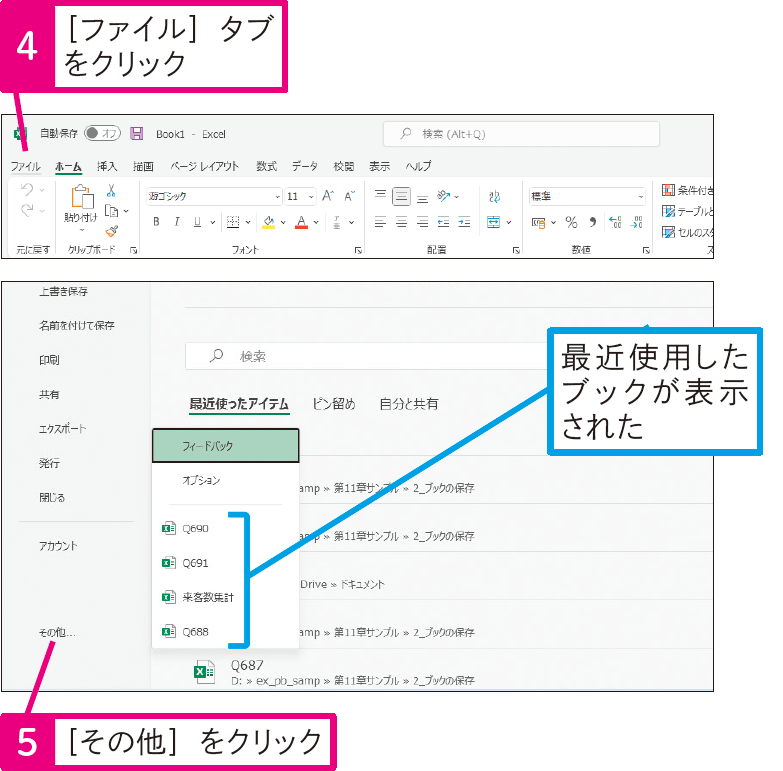Center cell text horizontally
This screenshot has height=771, width=783.
[x=401, y=222]
